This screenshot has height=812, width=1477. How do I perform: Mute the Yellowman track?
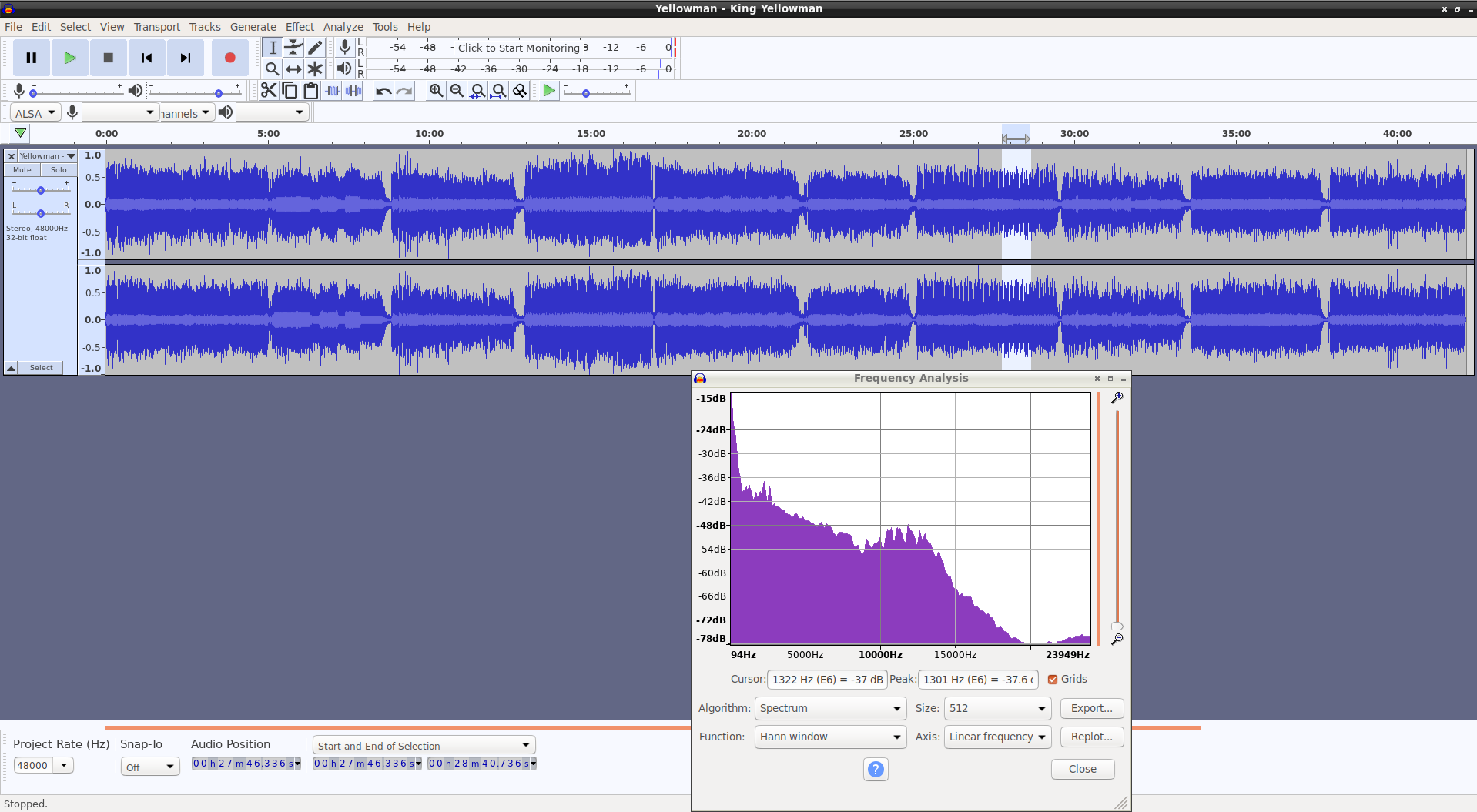coord(22,170)
